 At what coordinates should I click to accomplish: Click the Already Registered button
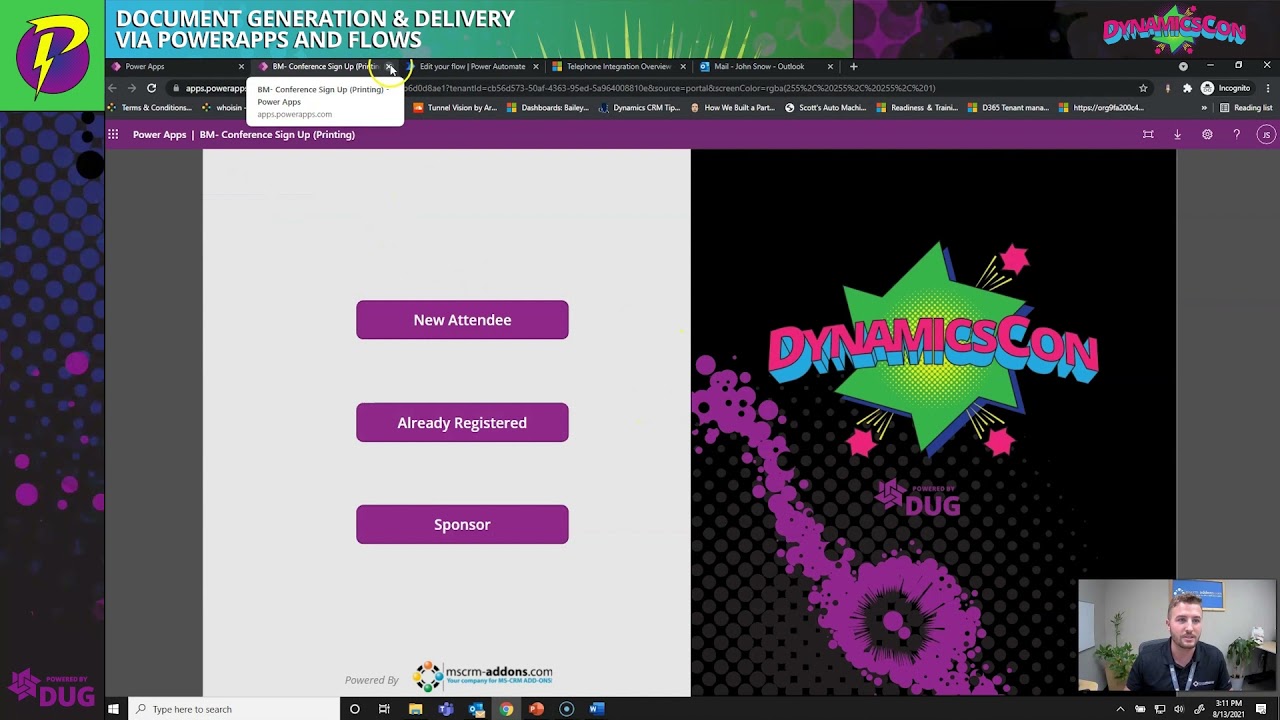point(462,423)
